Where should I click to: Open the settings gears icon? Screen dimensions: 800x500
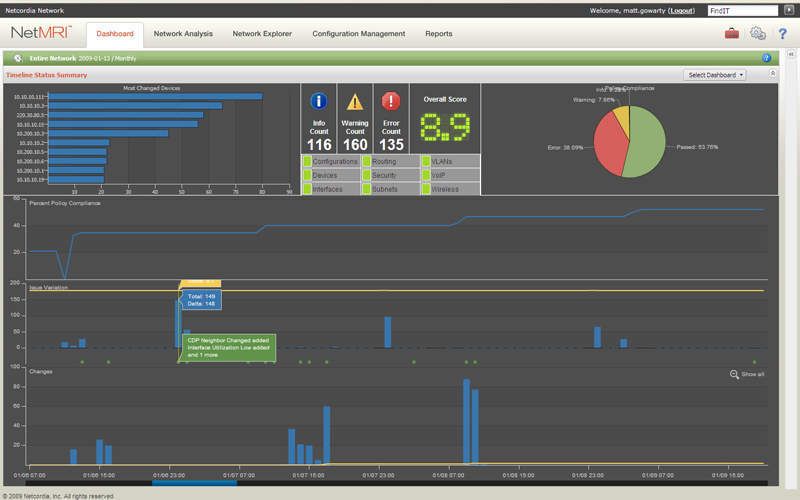click(x=758, y=34)
